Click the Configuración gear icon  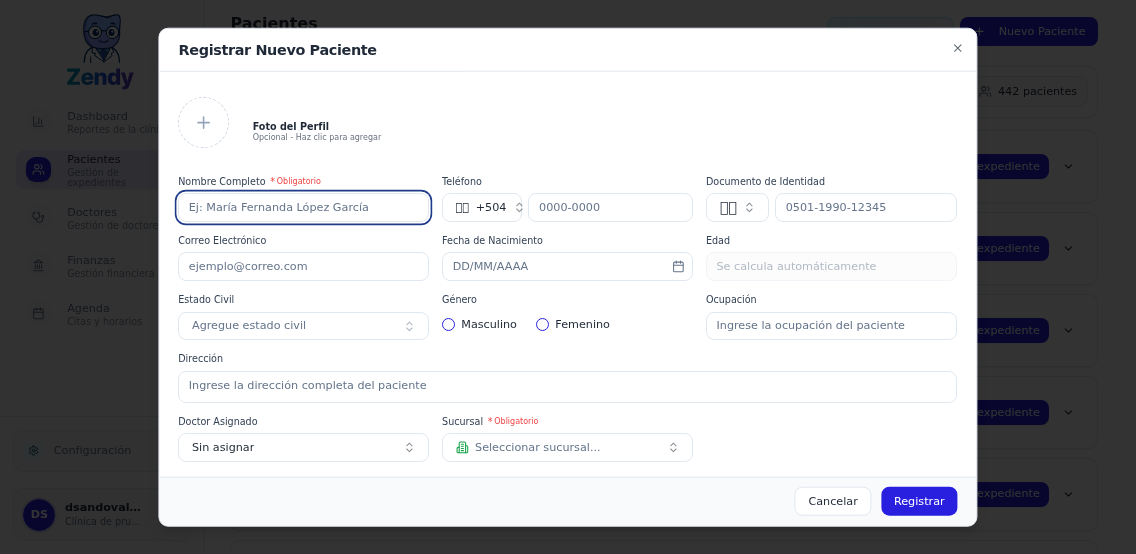click(x=33, y=450)
